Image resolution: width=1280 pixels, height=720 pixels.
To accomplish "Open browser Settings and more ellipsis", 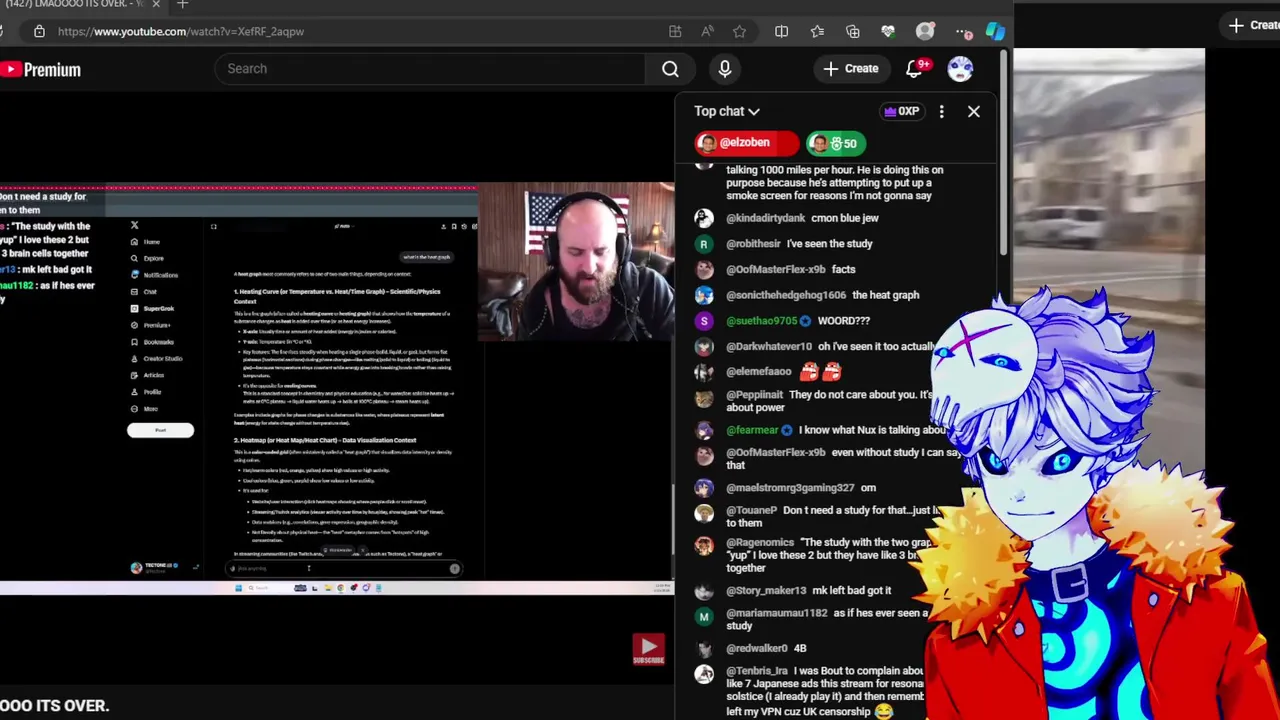I will click(x=962, y=31).
